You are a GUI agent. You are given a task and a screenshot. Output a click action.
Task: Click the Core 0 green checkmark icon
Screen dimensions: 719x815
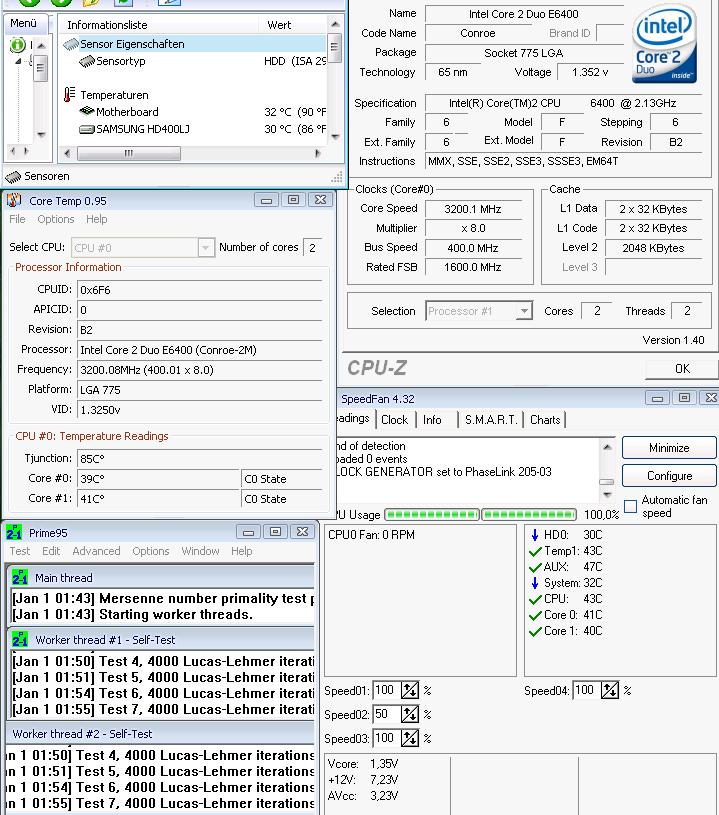click(x=535, y=615)
